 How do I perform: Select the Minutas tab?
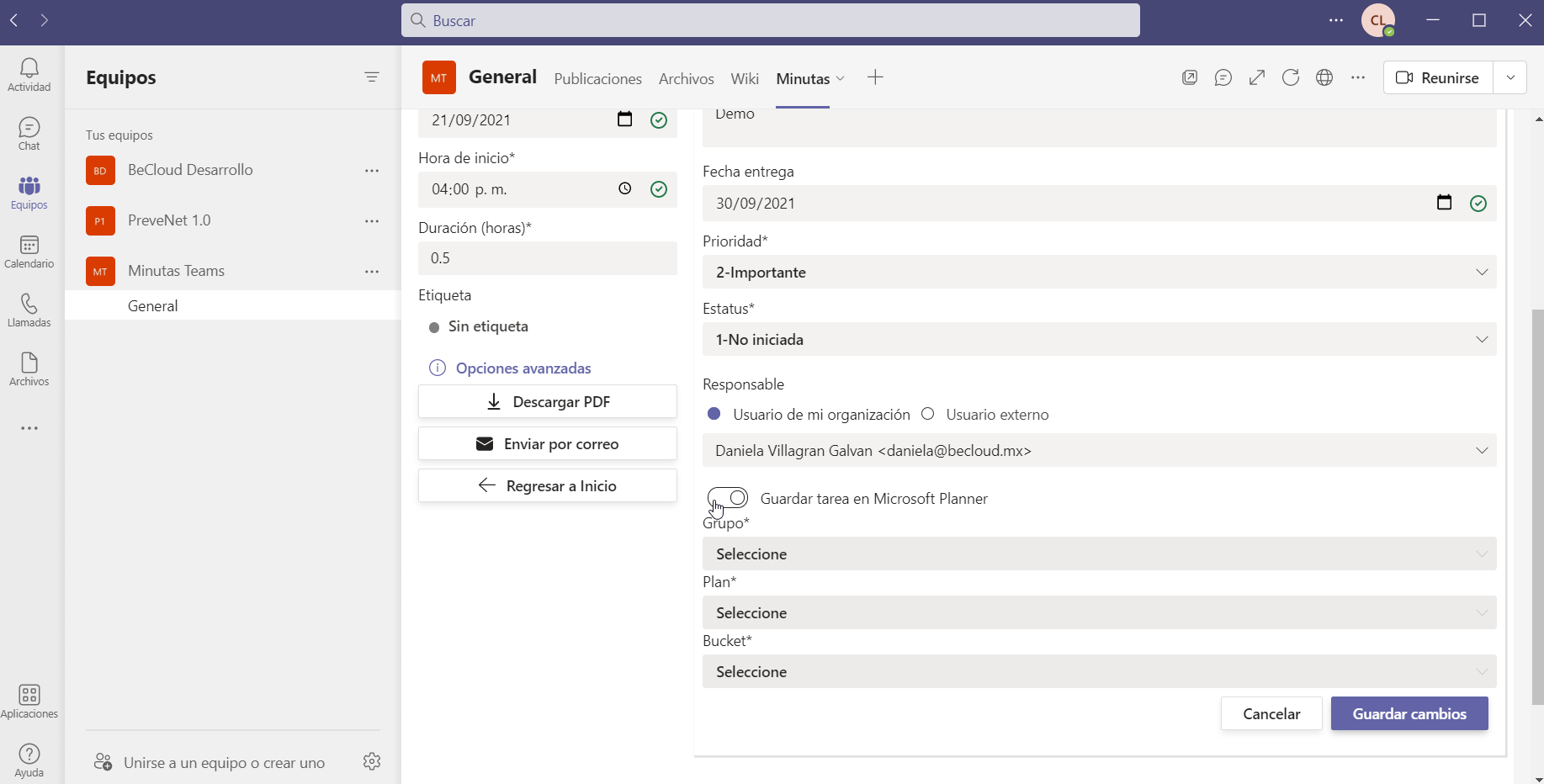coord(803,78)
